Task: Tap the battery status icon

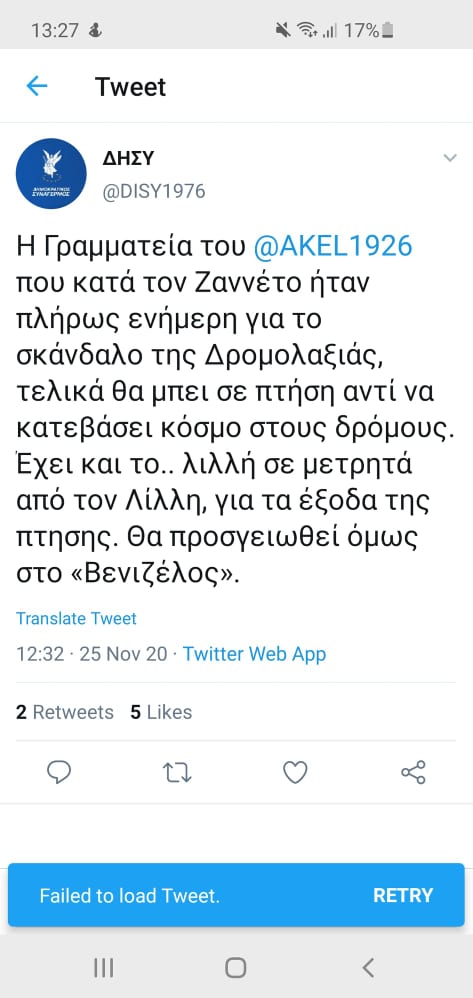Action: (x=388, y=29)
